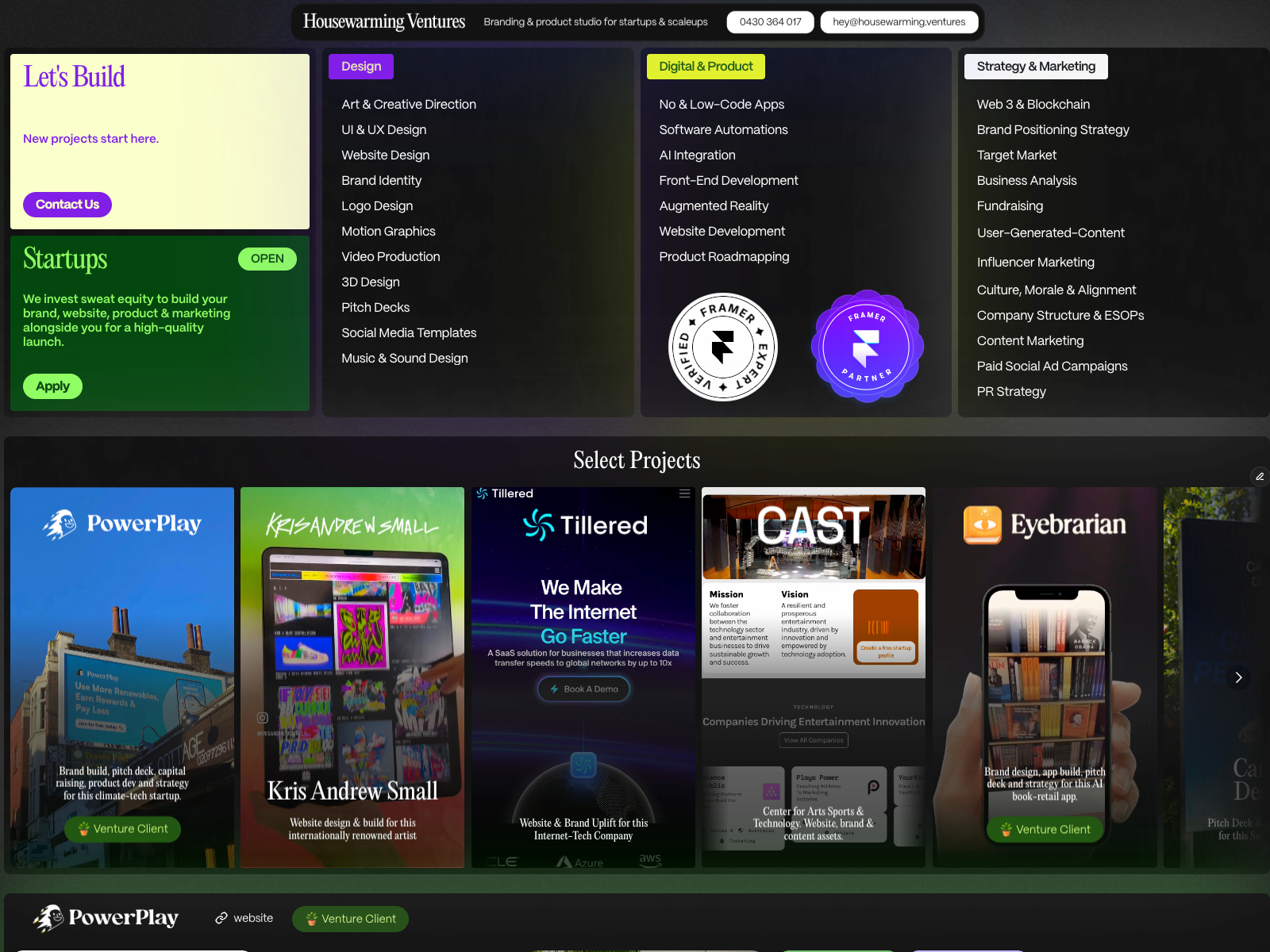Open the CAST project card

814,678
